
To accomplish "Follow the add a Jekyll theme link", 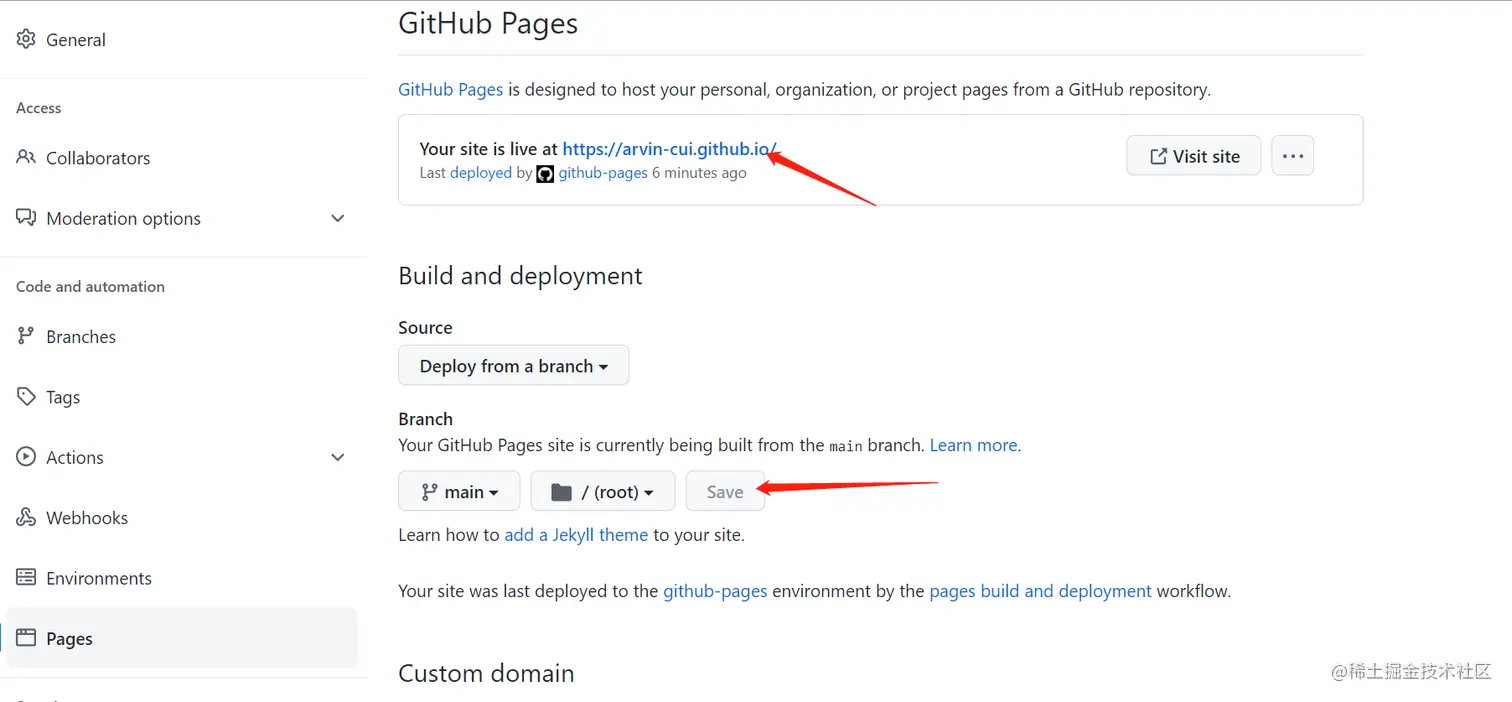I will click(576, 535).
